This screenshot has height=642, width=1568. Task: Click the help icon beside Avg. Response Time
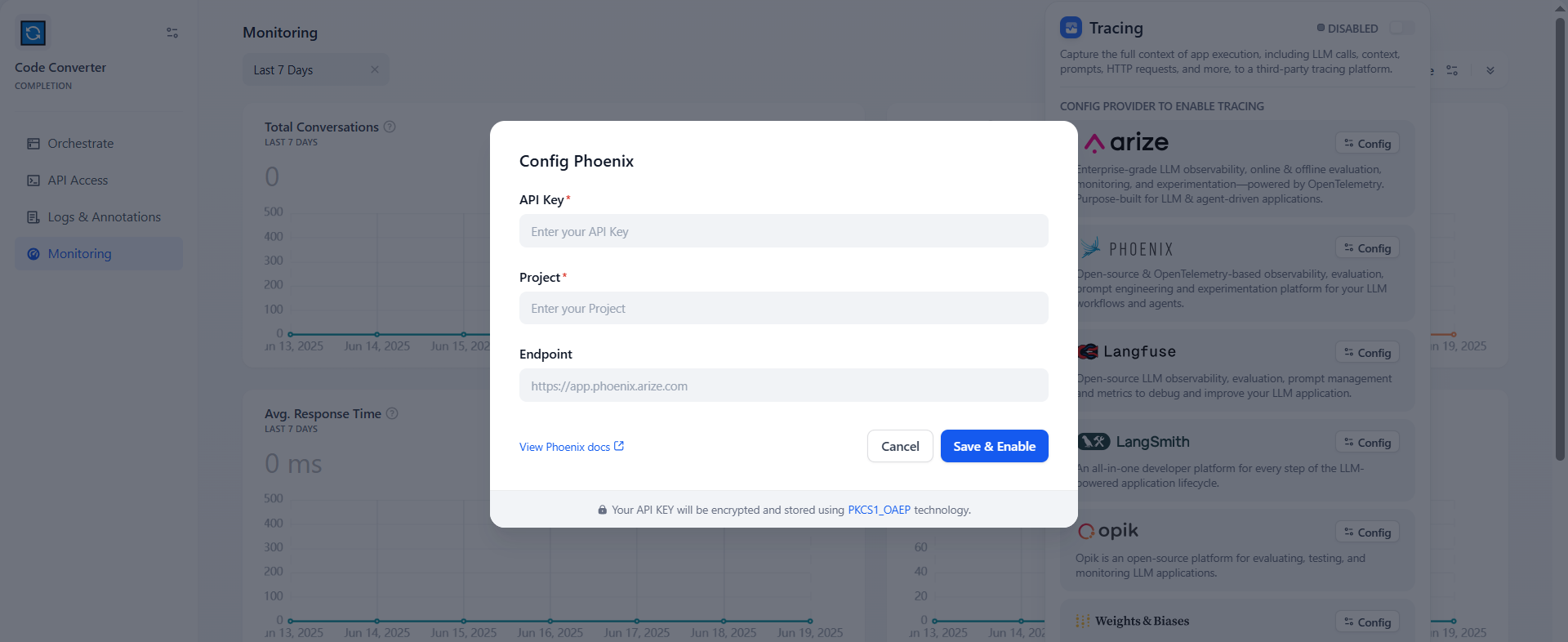(392, 413)
